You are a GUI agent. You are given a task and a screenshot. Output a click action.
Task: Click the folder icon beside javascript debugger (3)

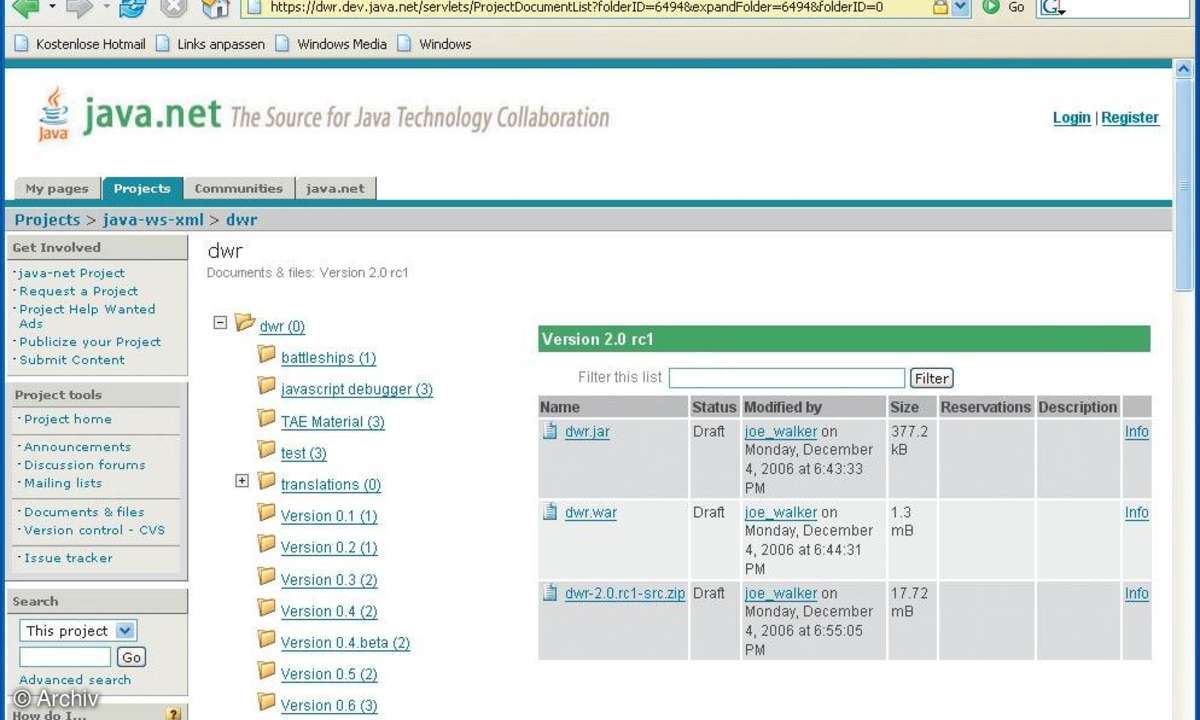266,385
